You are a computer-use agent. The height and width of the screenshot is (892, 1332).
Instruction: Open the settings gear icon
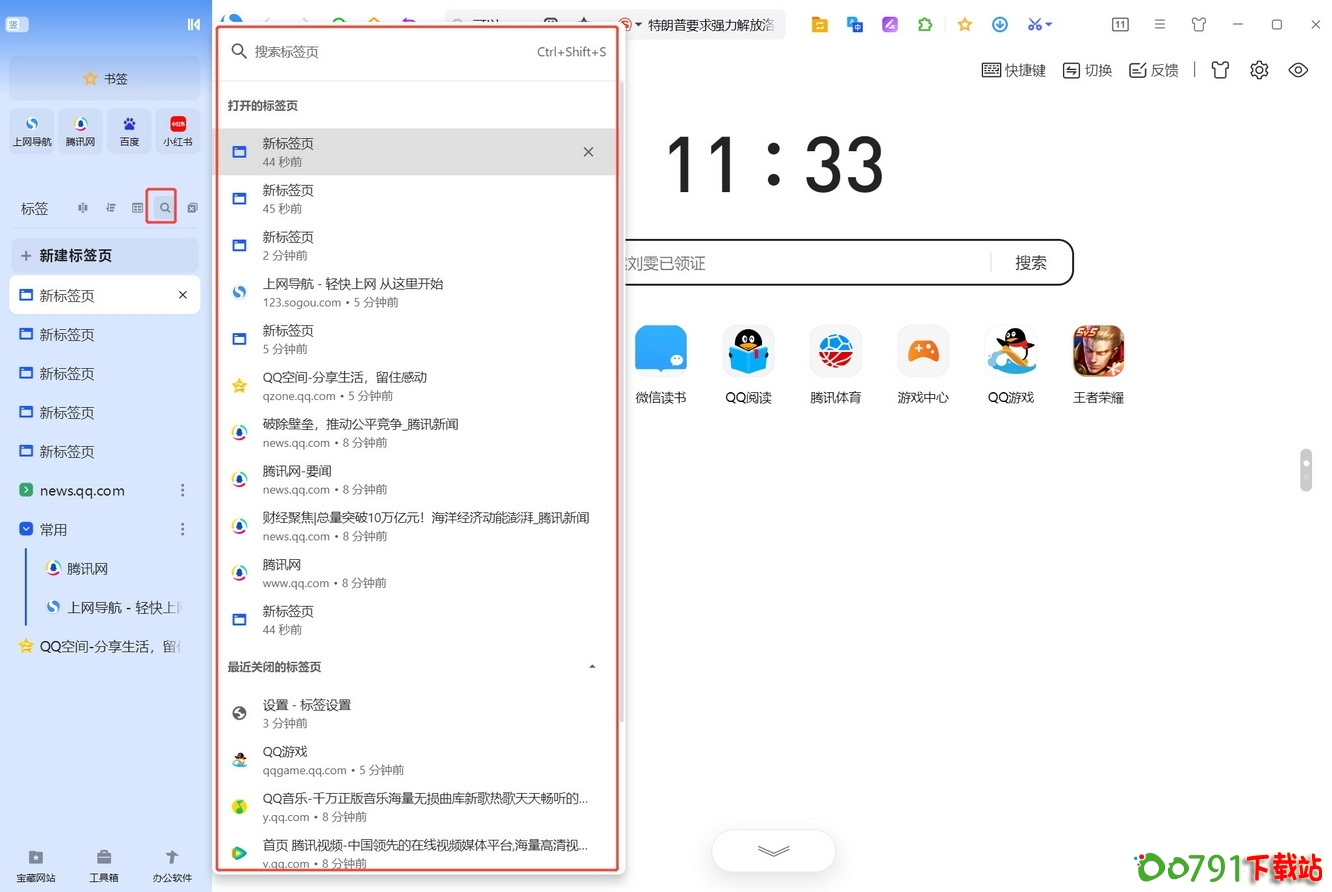click(x=1259, y=69)
